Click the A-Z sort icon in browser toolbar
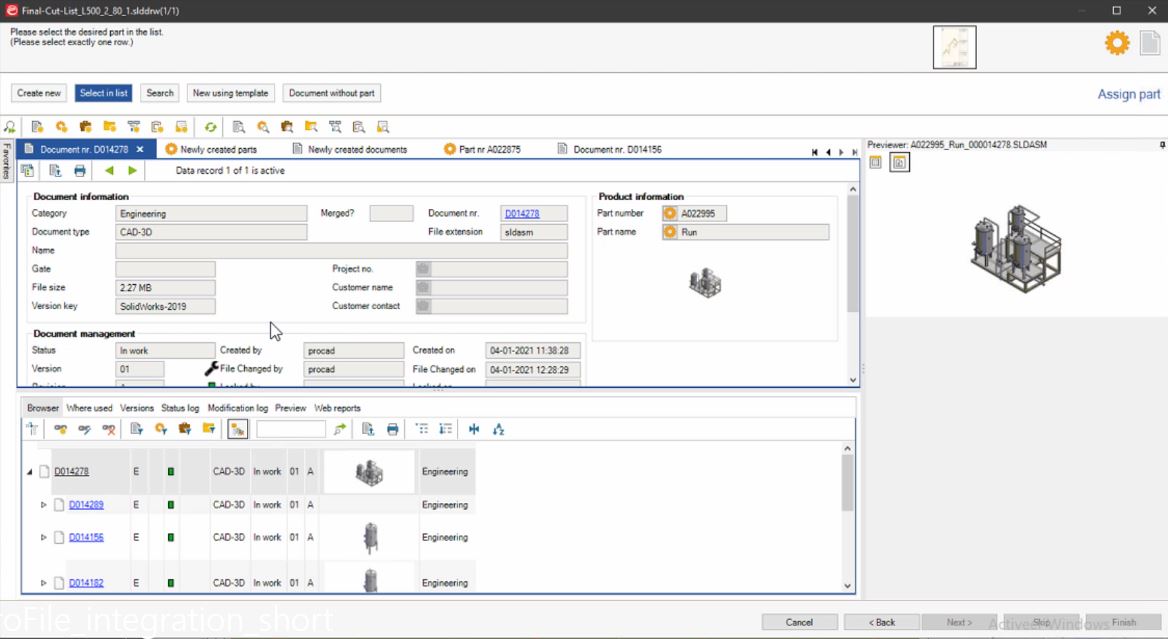1168x639 pixels. [x=498, y=429]
